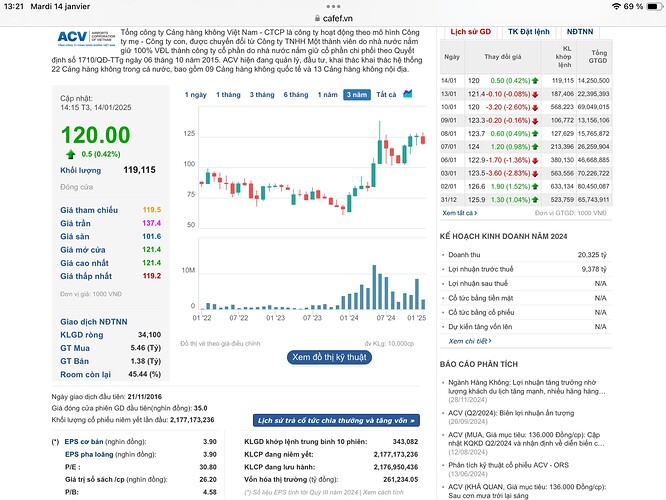Viewport: 666px width, 500px height.
Task: Click Vốn hóa thị trường value 261,234.05
Action: (x=401, y=480)
